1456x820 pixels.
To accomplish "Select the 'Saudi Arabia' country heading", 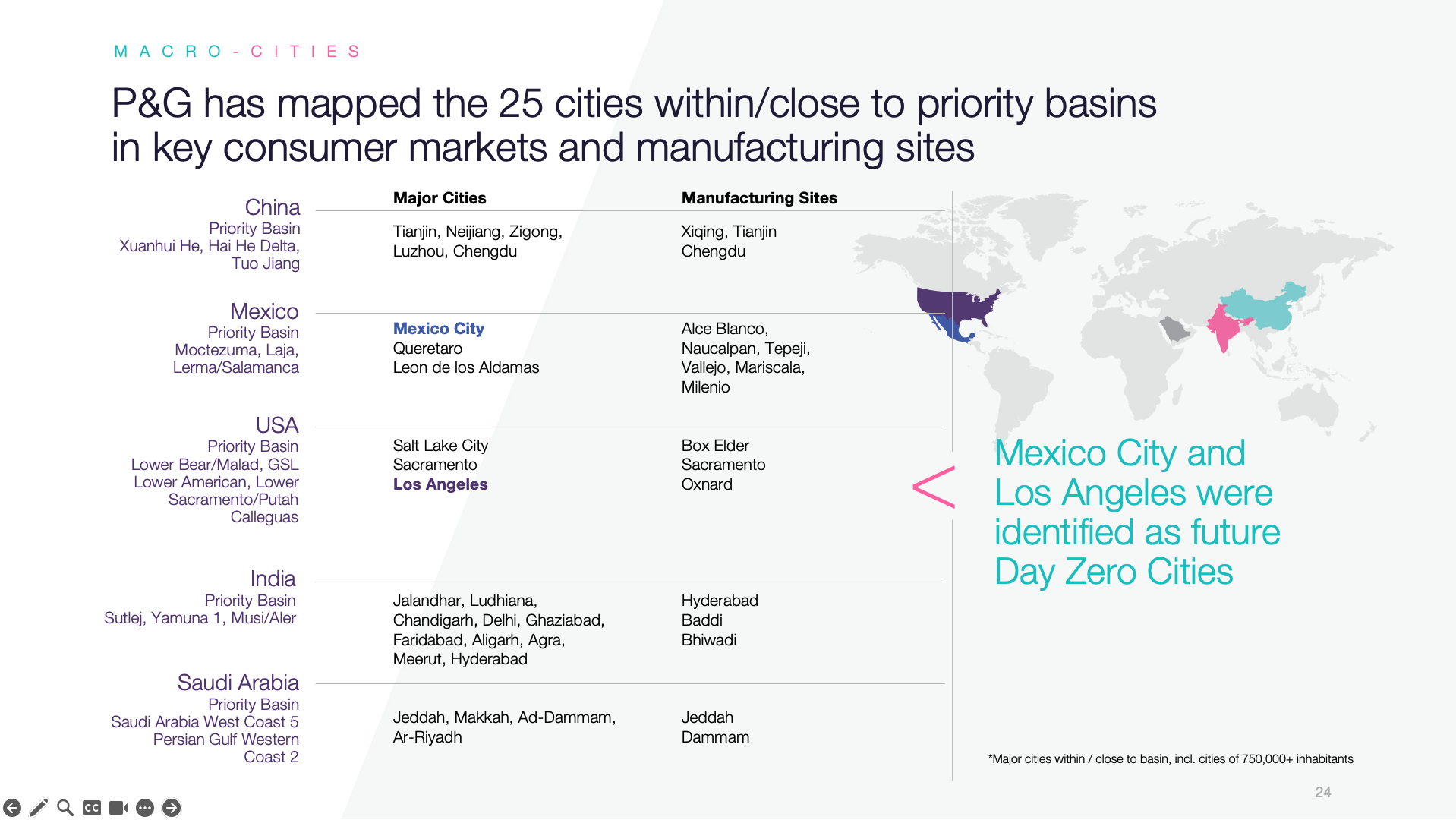I will pyautogui.click(x=238, y=683).
